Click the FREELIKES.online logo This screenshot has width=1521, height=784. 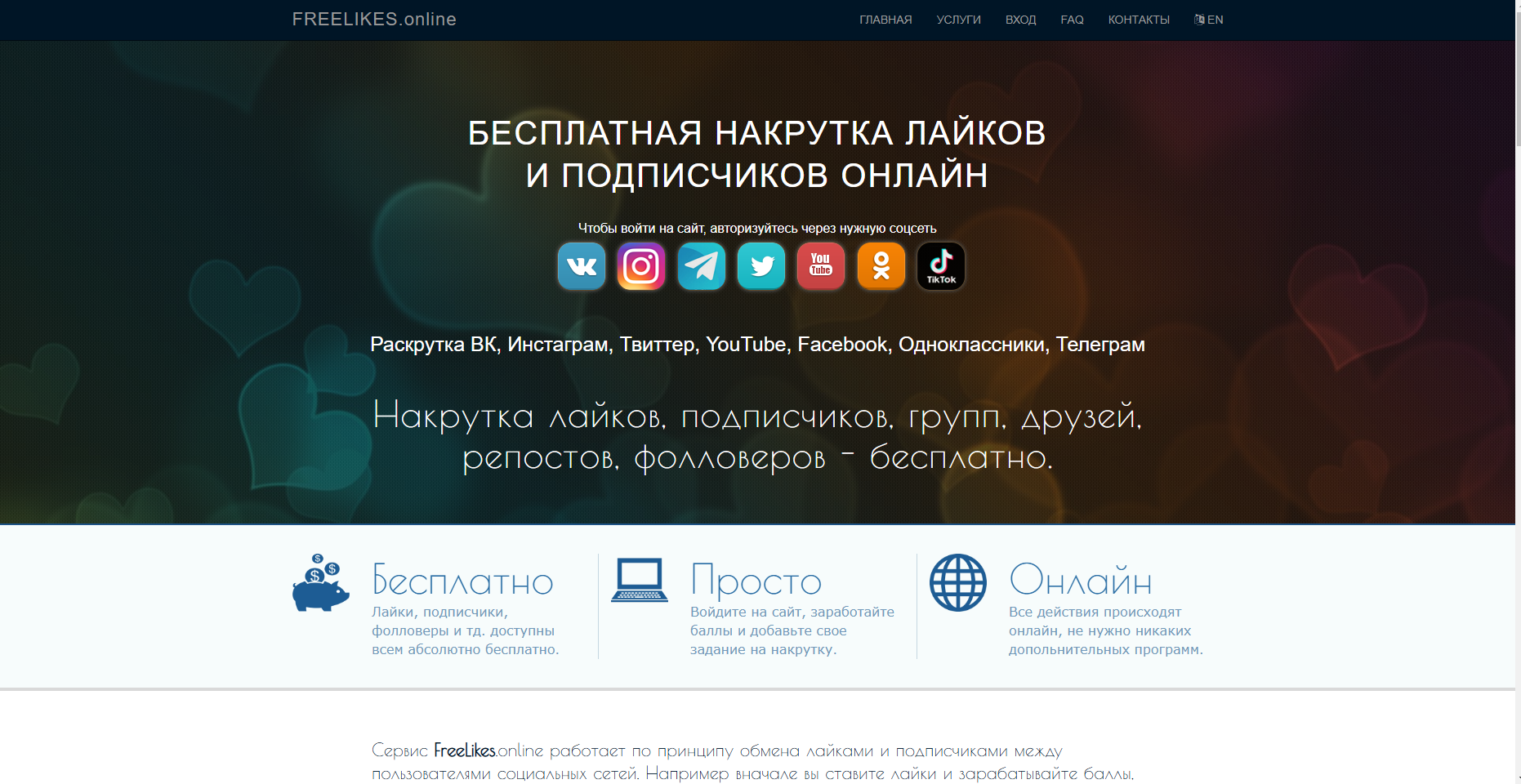(x=374, y=19)
